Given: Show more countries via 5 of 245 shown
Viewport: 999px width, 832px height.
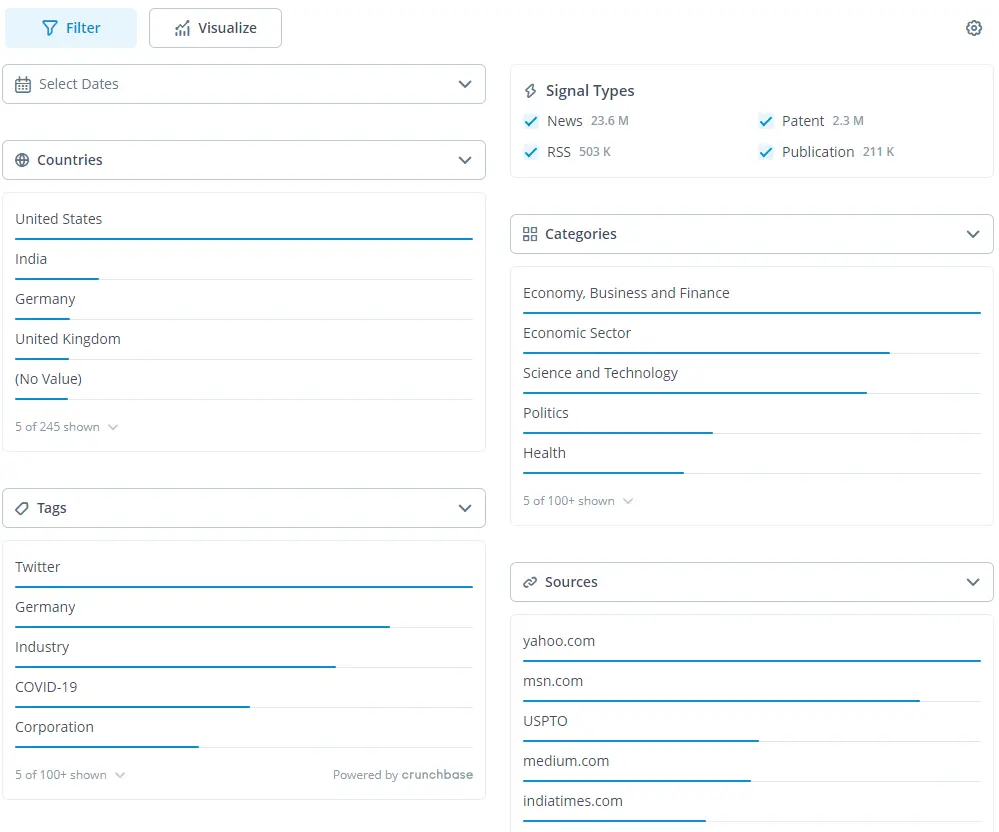Looking at the screenshot, I should [67, 427].
